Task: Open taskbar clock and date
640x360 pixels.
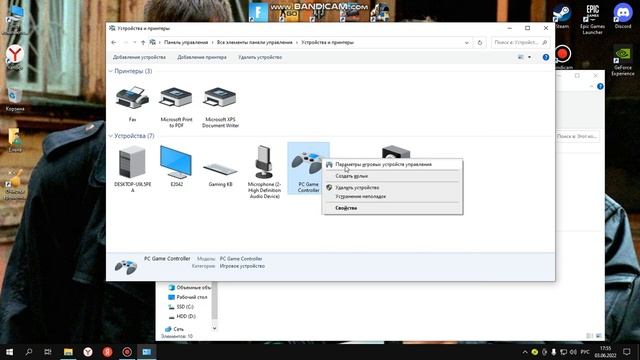Action: [x=605, y=352]
